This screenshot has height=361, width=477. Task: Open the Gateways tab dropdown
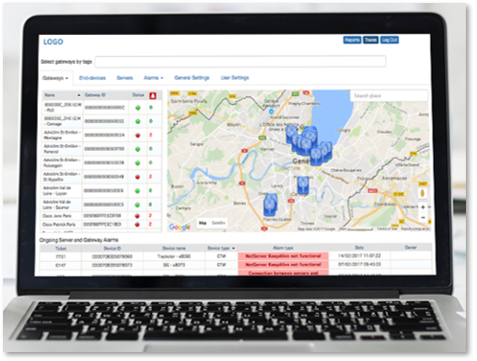pyautogui.click(x=55, y=78)
